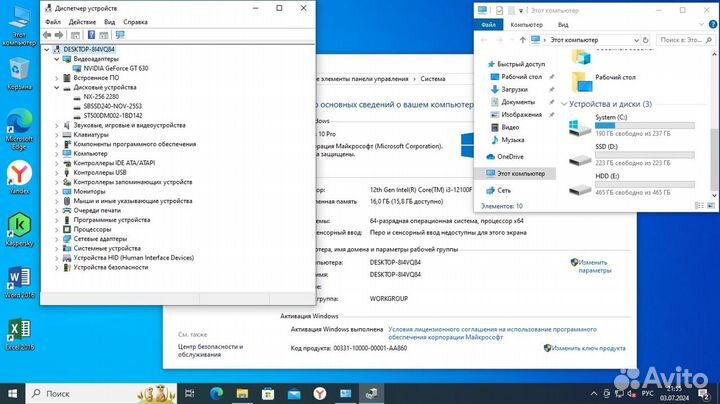This screenshot has height=404, width=720.
Task: Open the Kaspersky desktop shortcut
Action: [18, 226]
